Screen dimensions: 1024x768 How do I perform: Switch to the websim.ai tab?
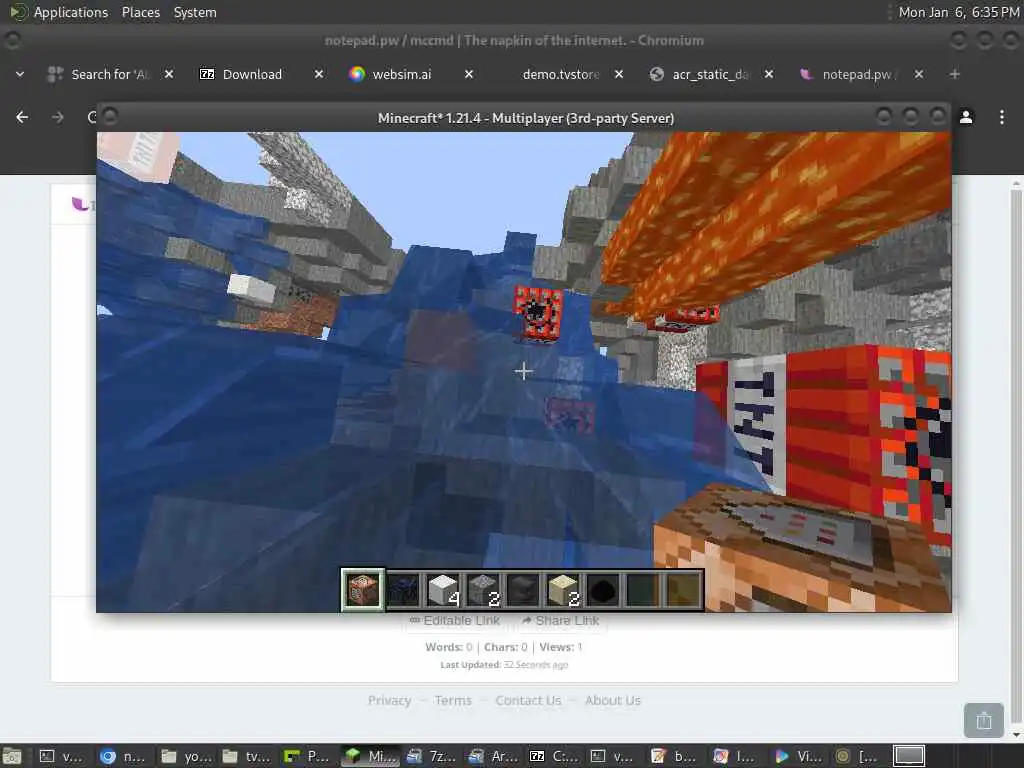coord(401,74)
